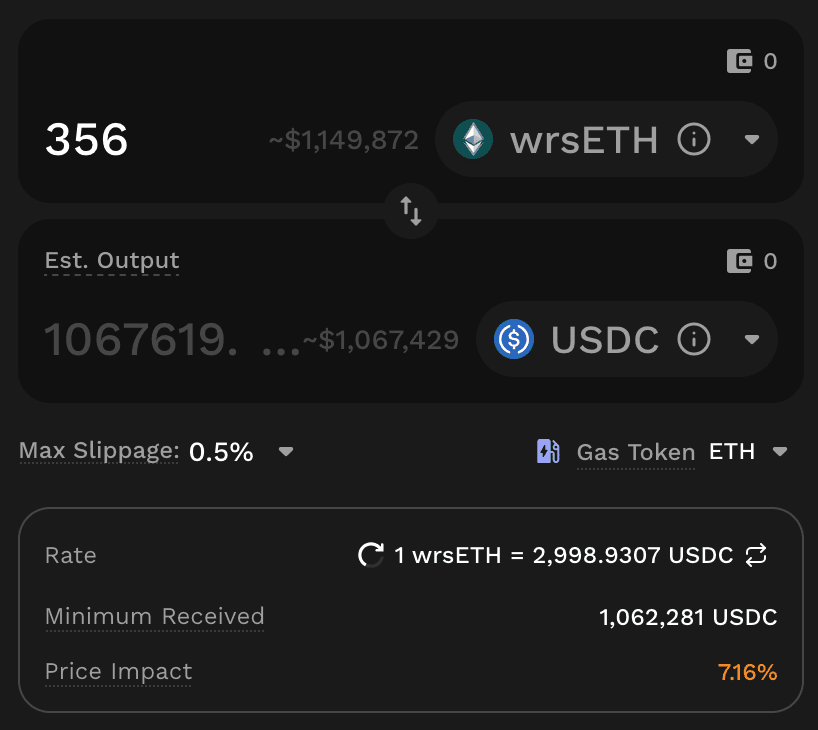Image resolution: width=818 pixels, height=730 pixels.
Task: Open the Max Slippage 0.5% dropdown
Action: 286,452
